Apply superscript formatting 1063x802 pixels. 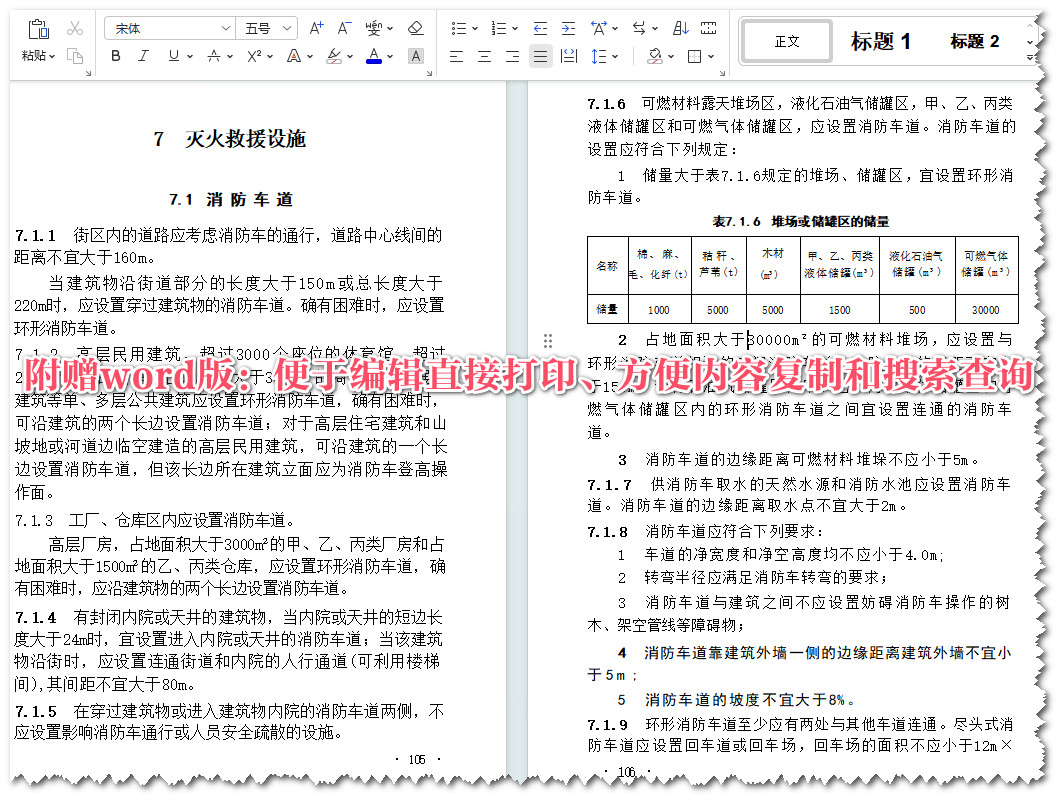251,55
